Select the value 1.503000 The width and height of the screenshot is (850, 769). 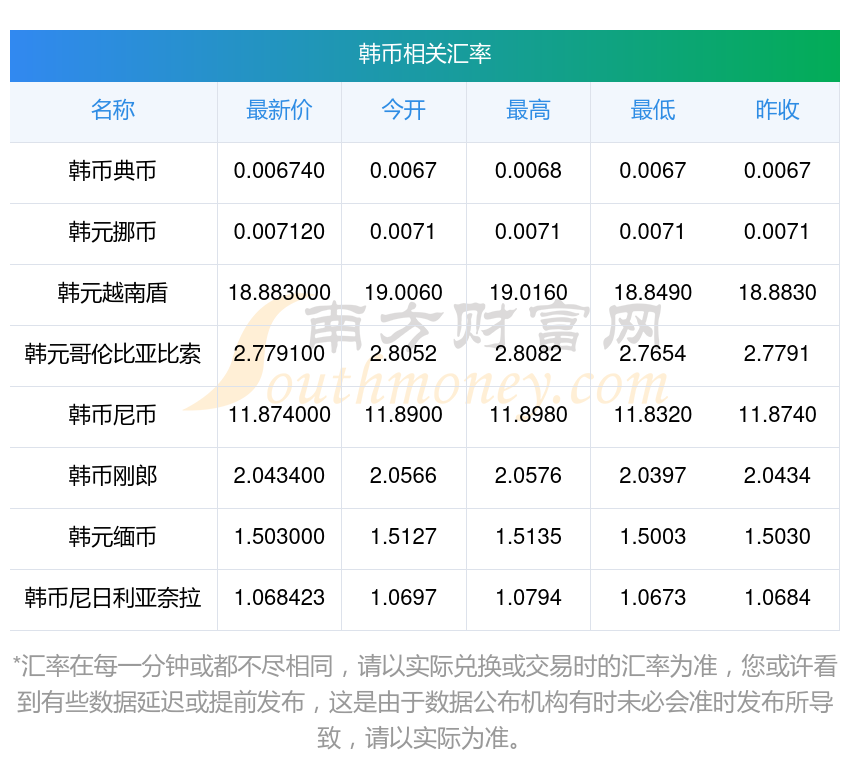pos(279,537)
